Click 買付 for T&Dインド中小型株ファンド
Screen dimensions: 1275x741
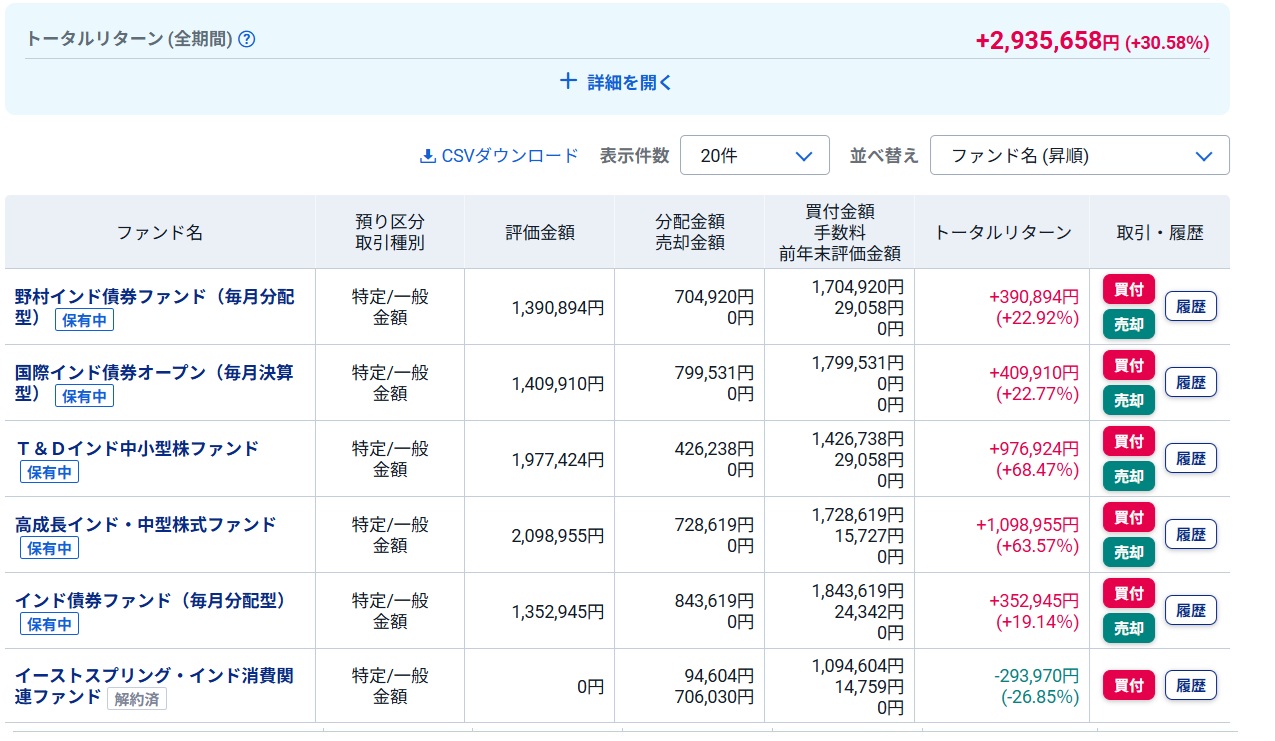[1129, 441]
